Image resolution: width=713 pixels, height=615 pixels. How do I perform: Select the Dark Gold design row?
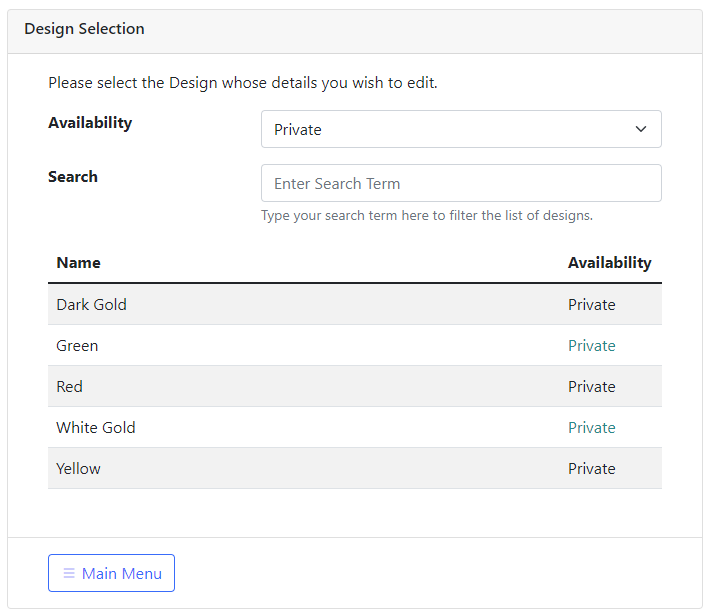click(355, 304)
